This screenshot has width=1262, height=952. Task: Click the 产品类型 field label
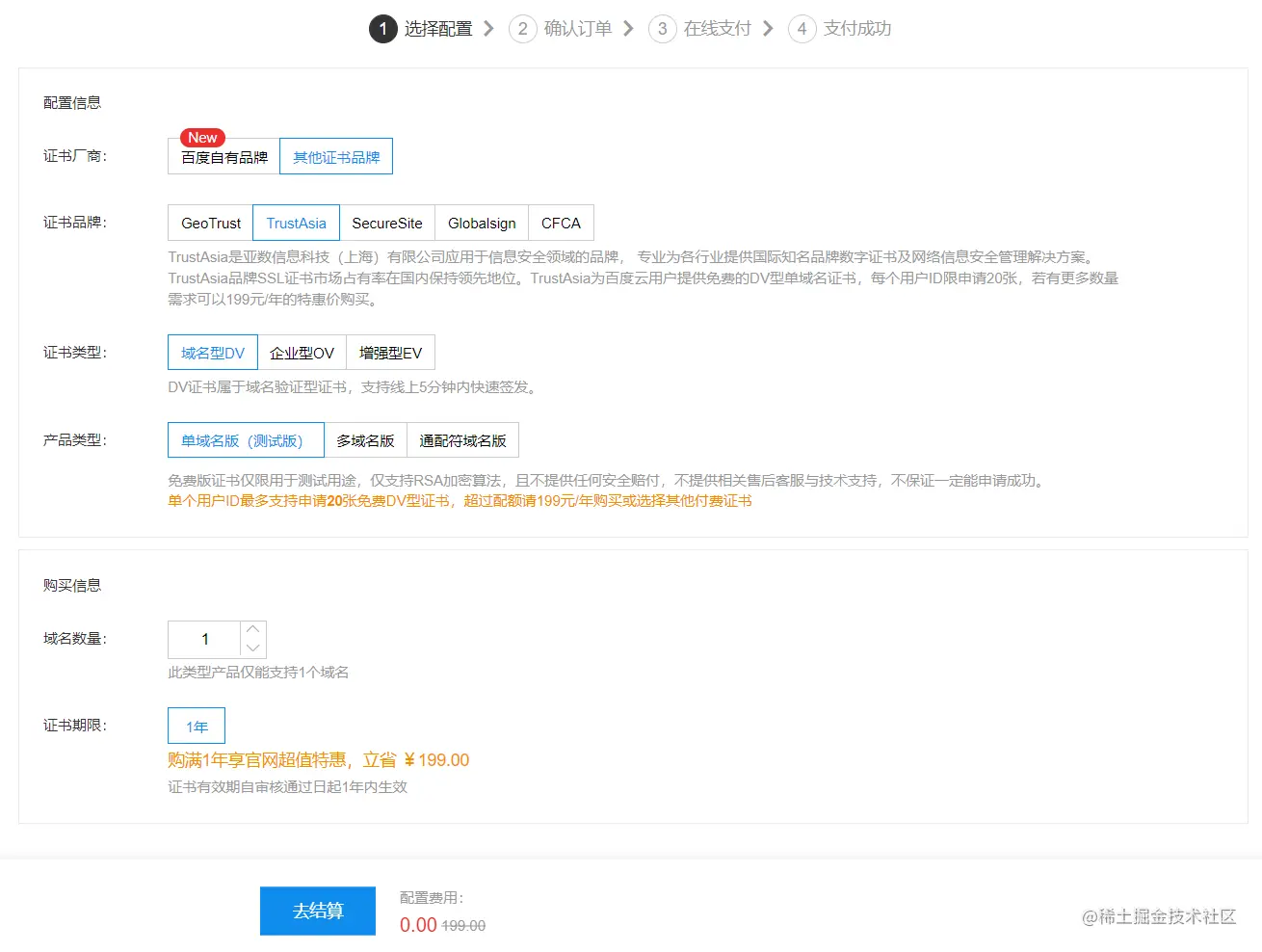(75, 440)
